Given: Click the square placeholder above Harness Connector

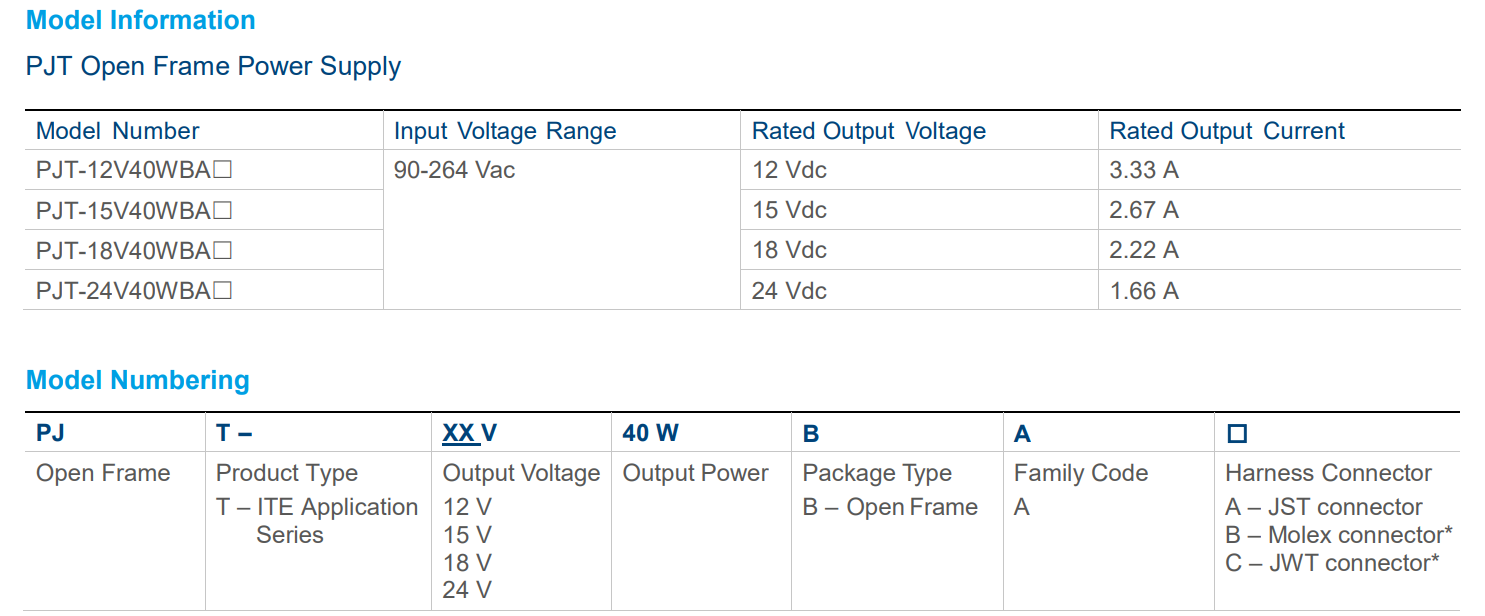Looking at the screenshot, I should [x=1237, y=434].
